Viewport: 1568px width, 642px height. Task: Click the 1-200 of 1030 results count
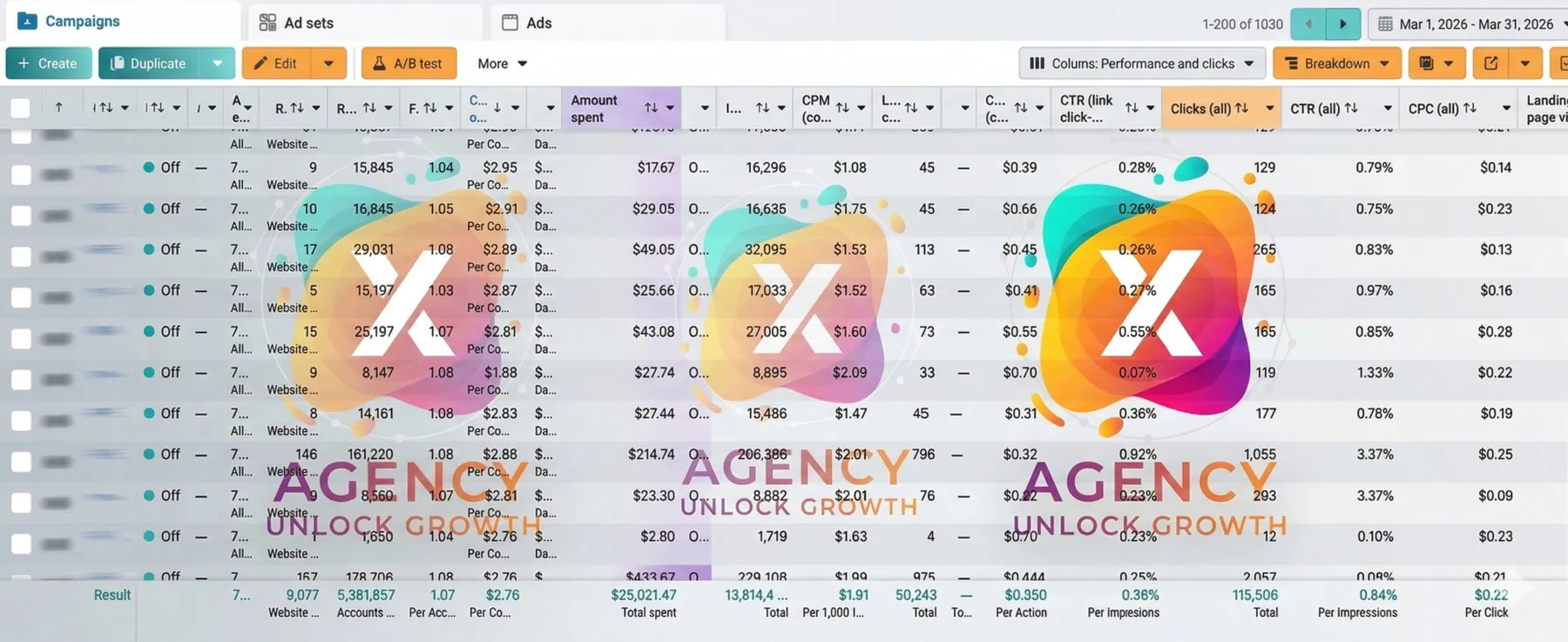[x=1242, y=24]
